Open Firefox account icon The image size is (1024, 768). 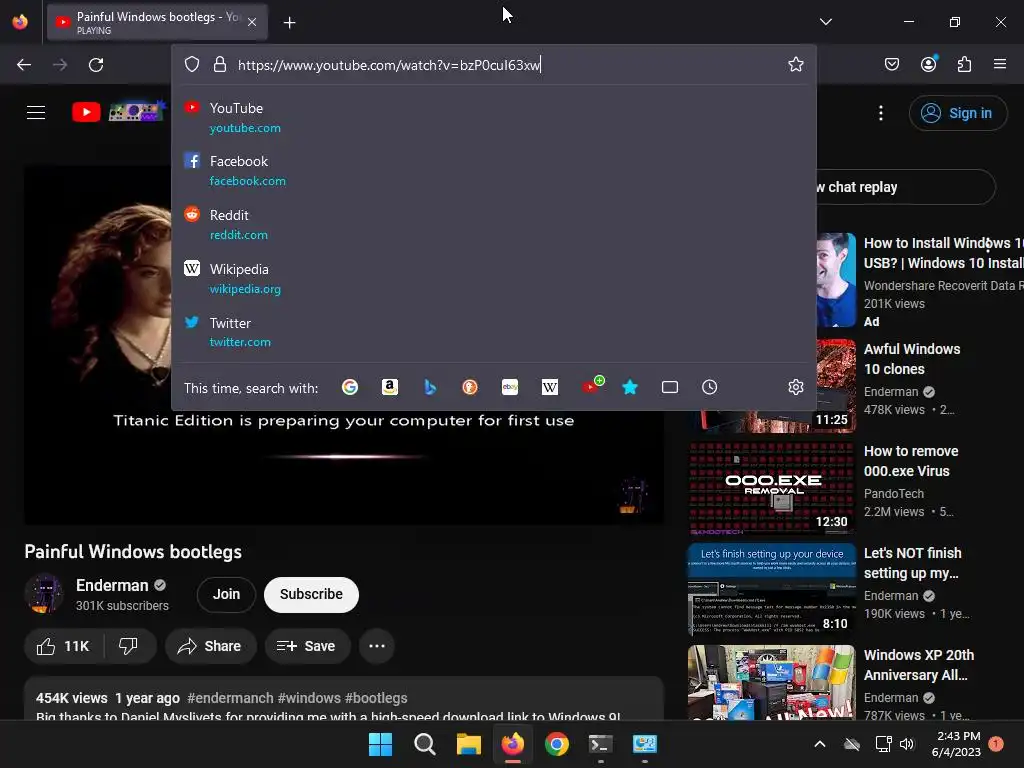point(929,64)
